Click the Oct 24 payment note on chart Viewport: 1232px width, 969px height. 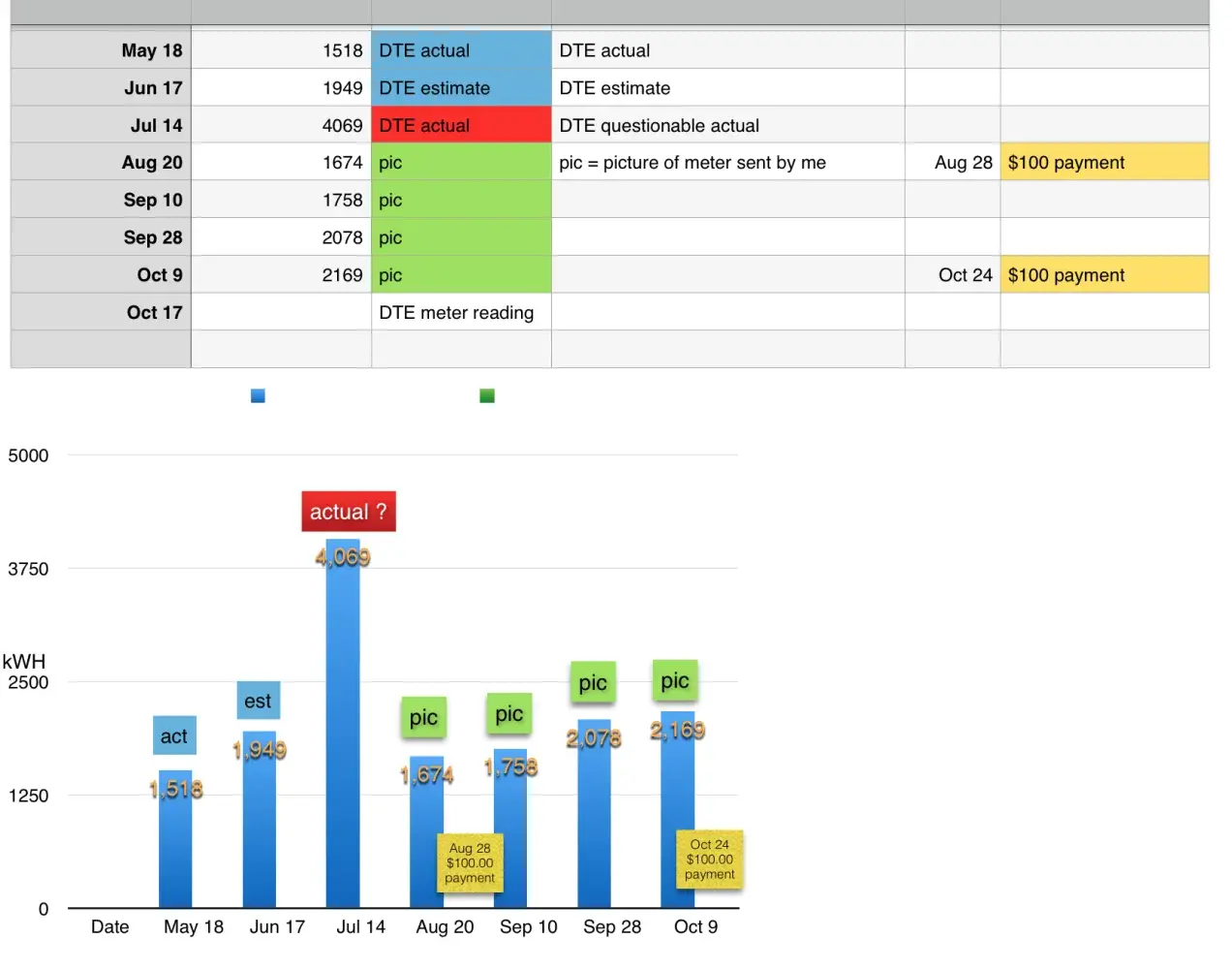click(709, 860)
